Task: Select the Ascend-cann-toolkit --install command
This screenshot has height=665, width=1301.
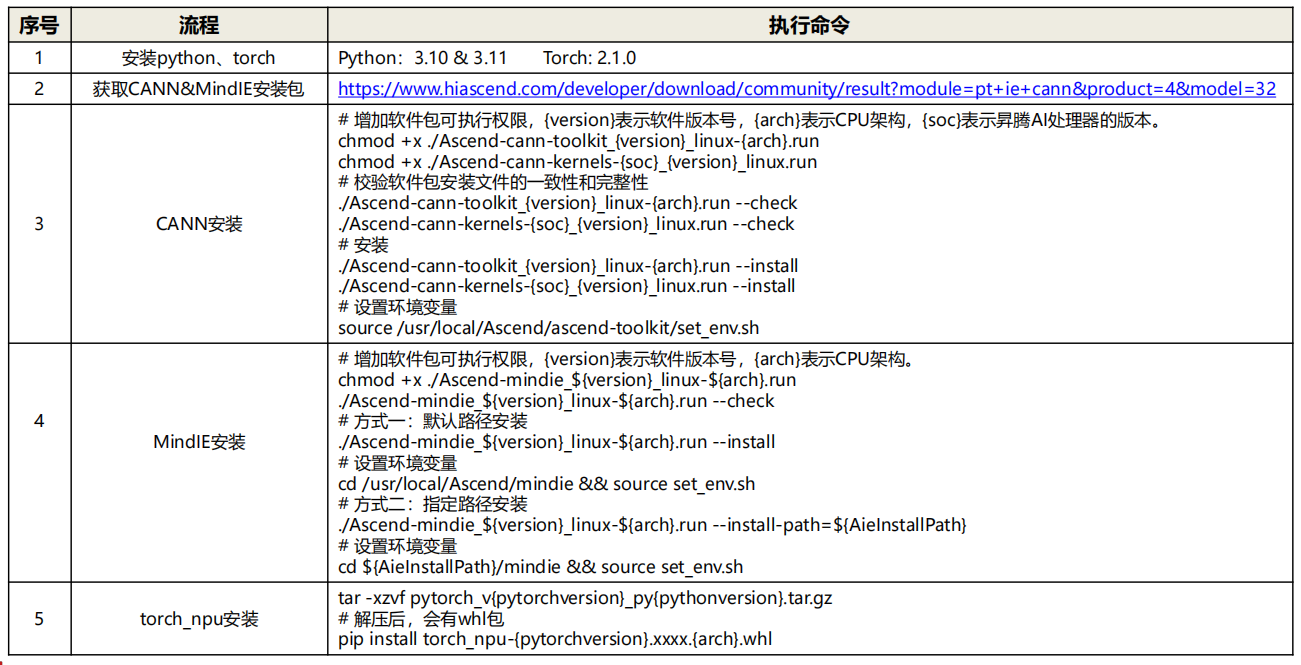Action: coord(568,266)
